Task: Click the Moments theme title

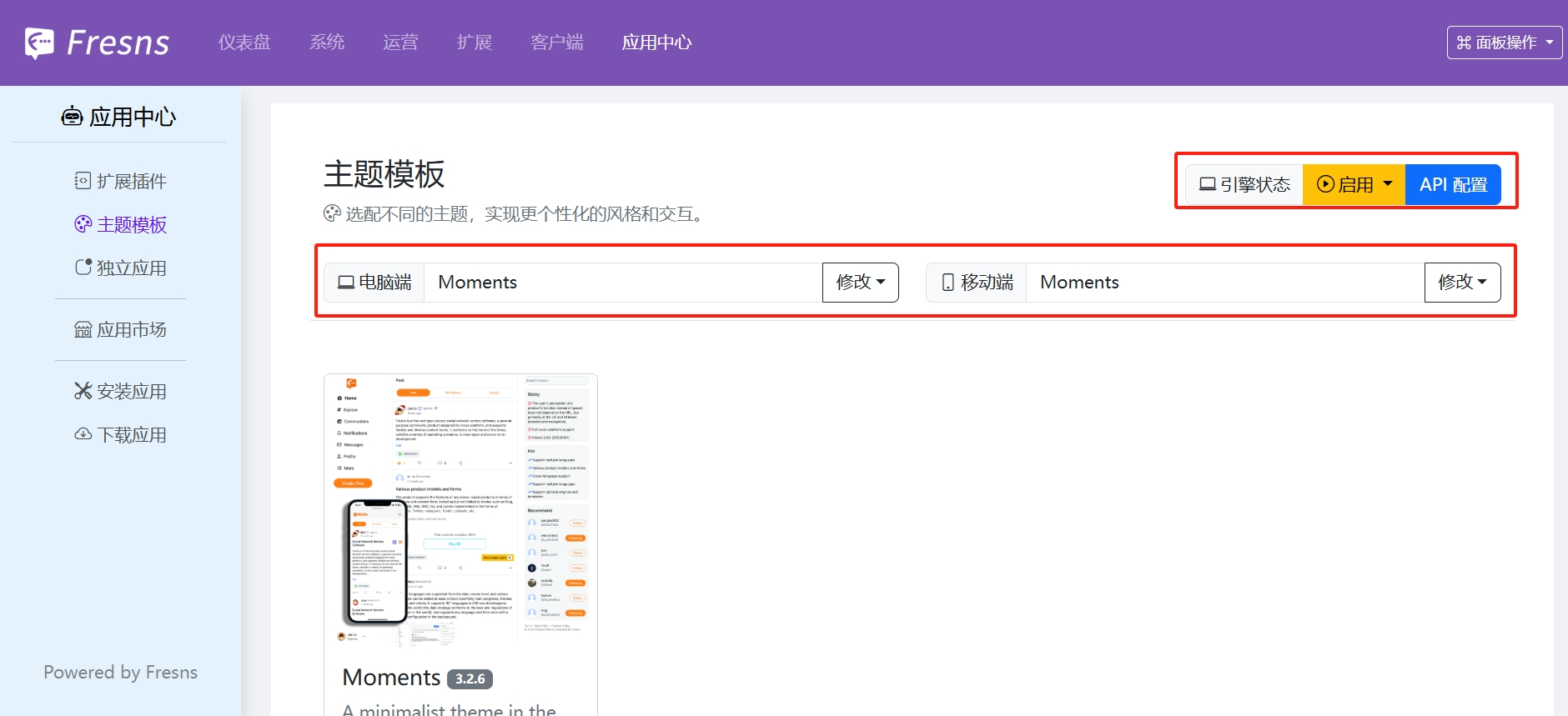Action: coord(391,678)
